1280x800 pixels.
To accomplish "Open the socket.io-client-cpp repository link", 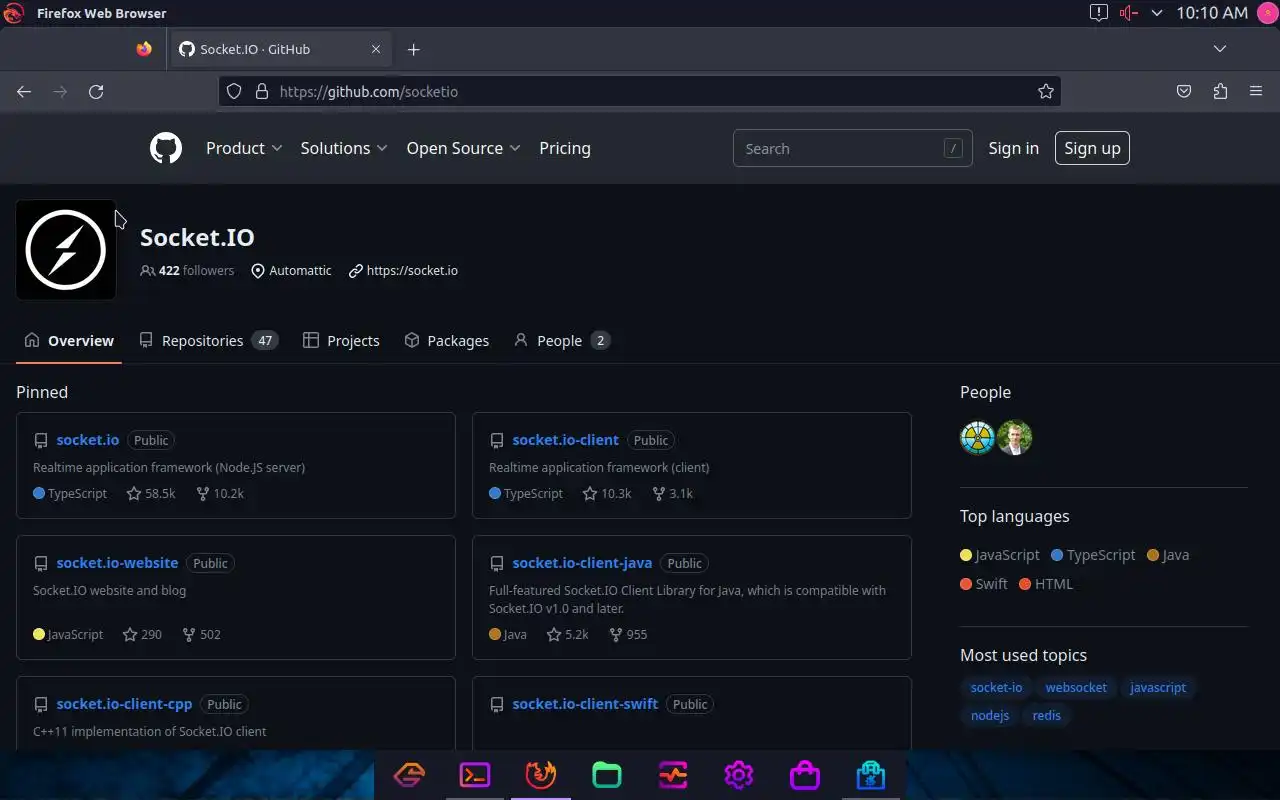I will point(124,703).
